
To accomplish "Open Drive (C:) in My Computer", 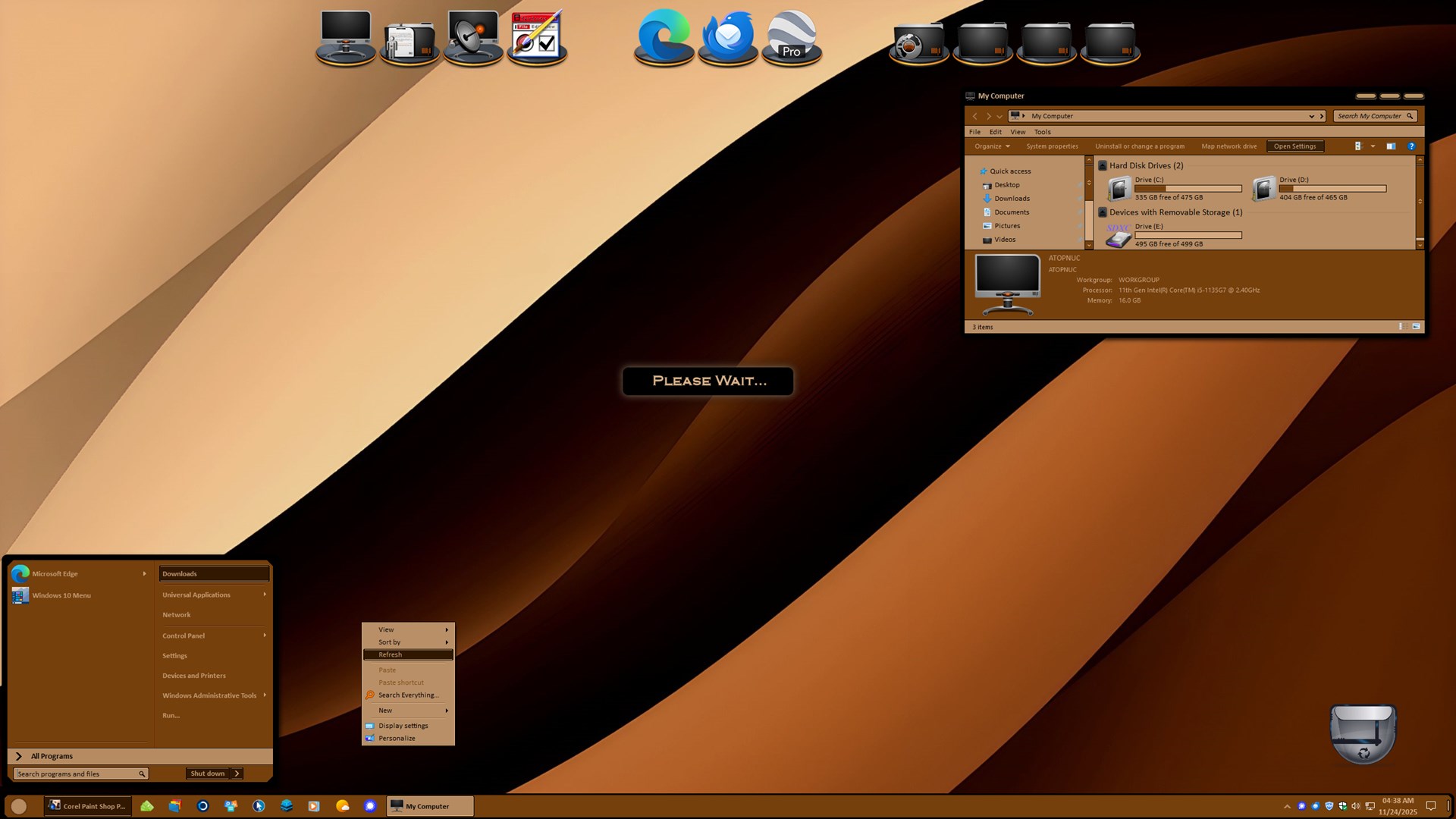I will (x=1120, y=188).
